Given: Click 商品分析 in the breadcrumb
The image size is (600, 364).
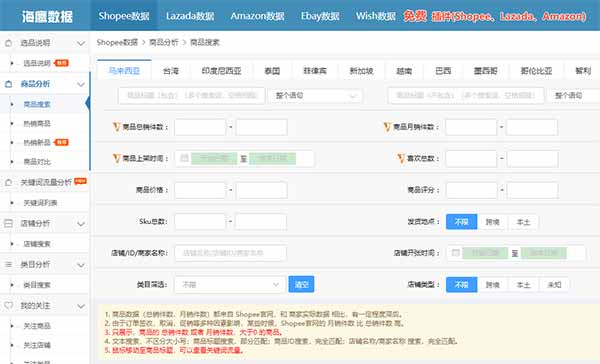Looking at the screenshot, I should pyautogui.click(x=164, y=42).
